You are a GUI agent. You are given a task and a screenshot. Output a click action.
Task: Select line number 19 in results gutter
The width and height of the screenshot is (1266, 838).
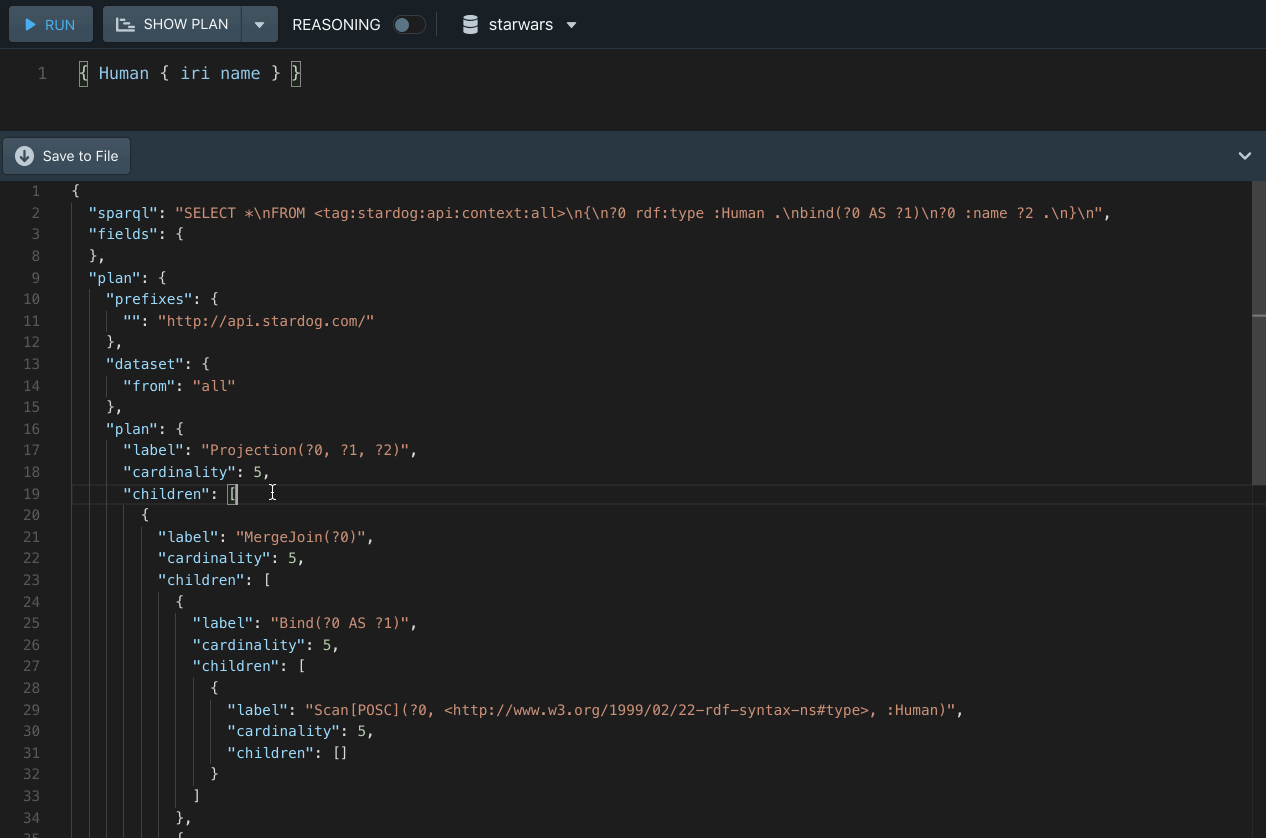pyautogui.click(x=30, y=494)
